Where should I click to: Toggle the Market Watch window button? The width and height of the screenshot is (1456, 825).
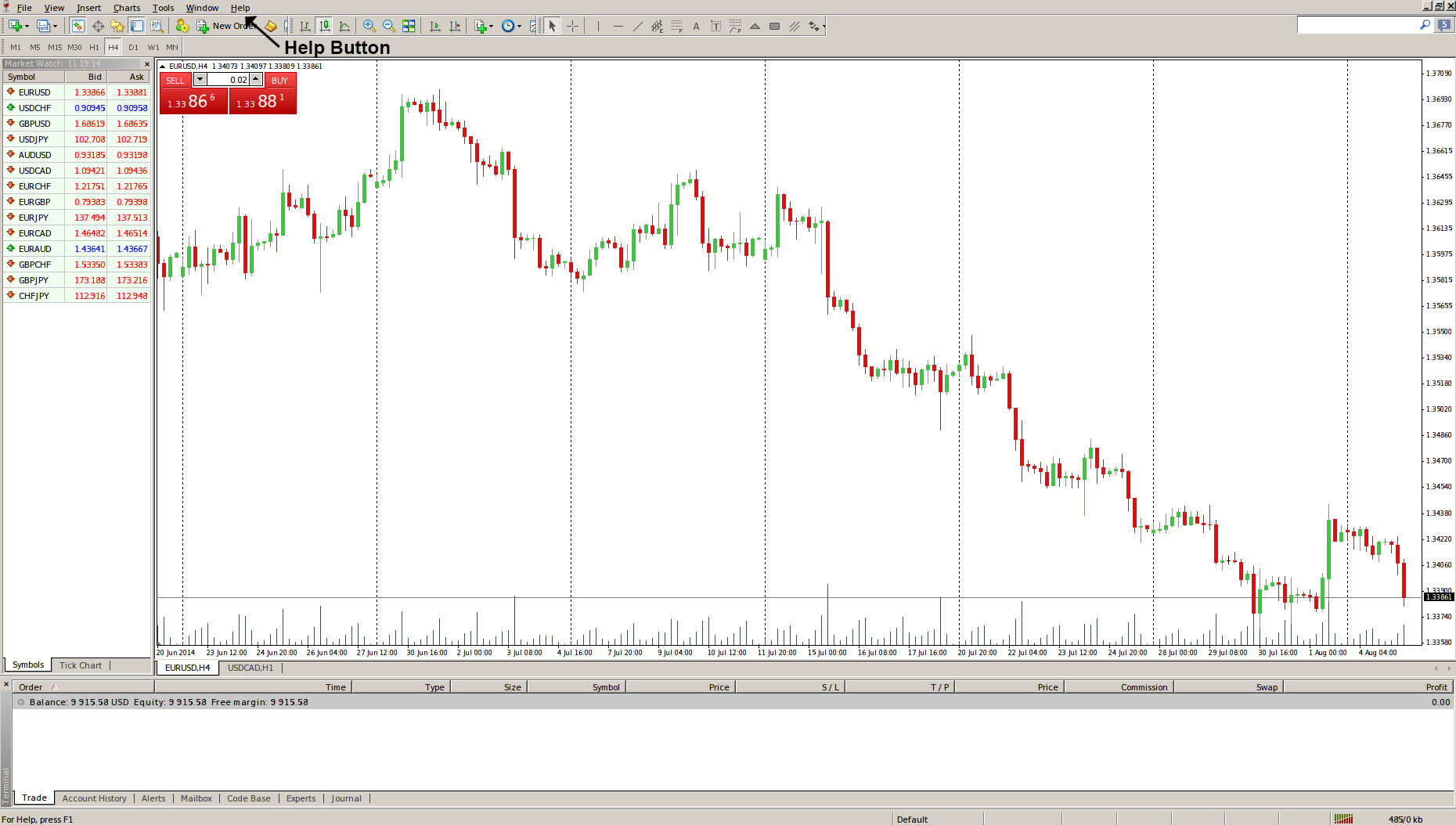[77, 26]
